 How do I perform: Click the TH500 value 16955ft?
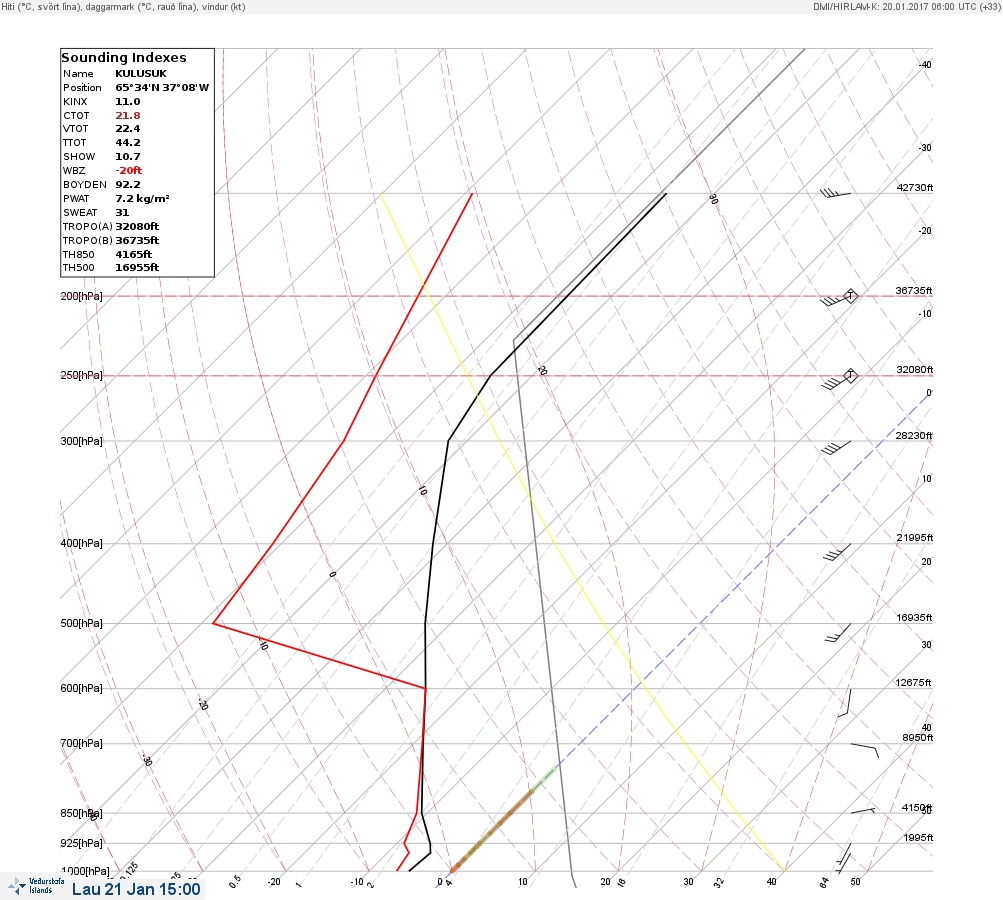click(x=137, y=267)
